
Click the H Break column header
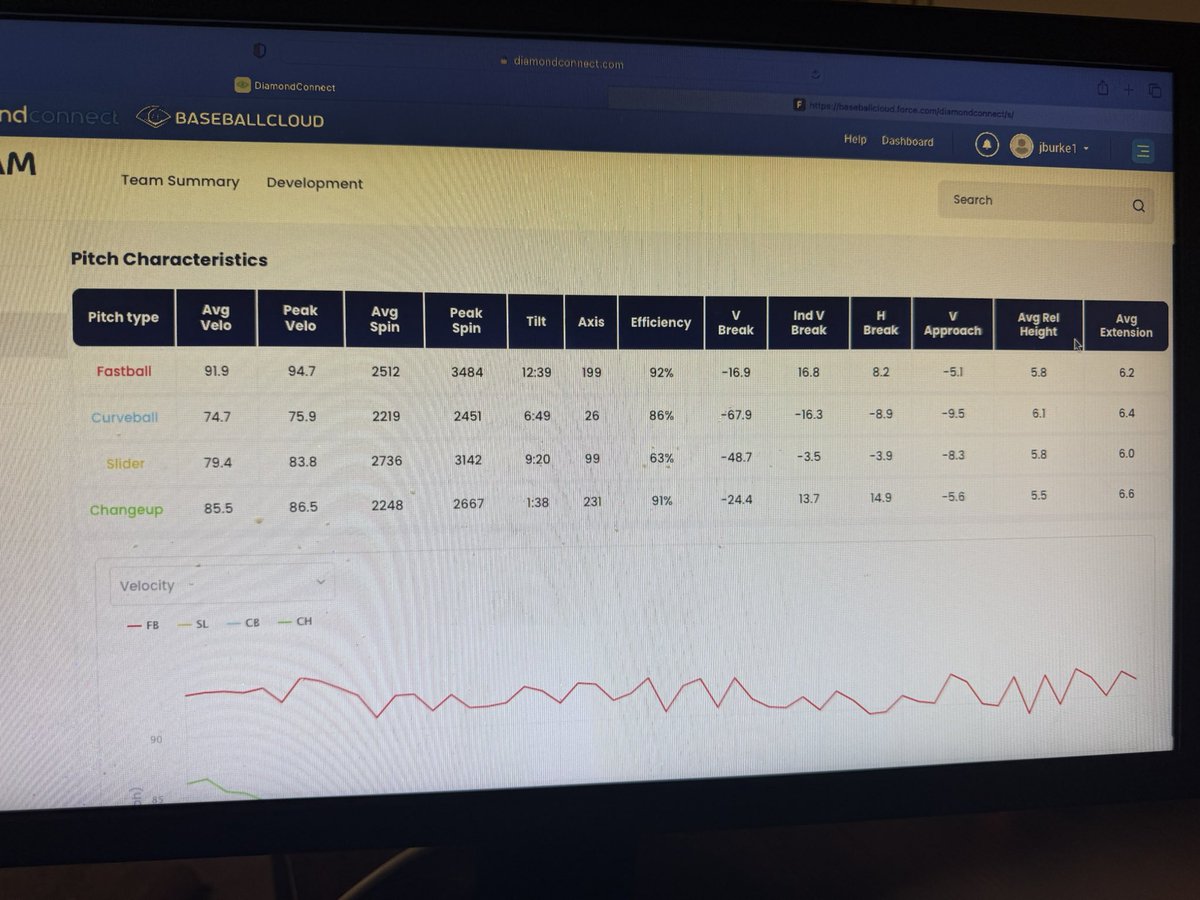click(x=881, y=323)
